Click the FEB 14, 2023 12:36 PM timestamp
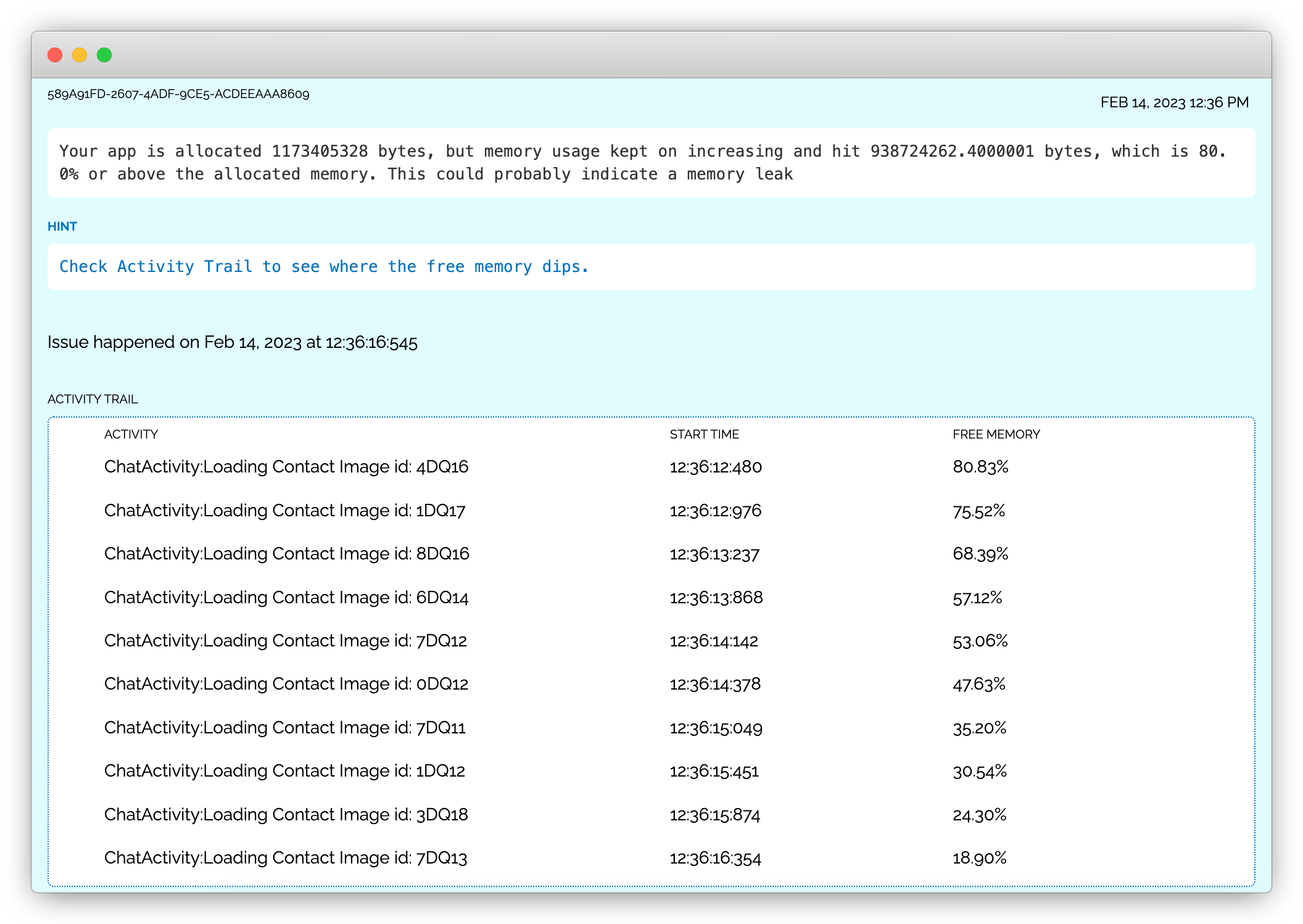This screenshot has height=924, width=1303. 1174,102
